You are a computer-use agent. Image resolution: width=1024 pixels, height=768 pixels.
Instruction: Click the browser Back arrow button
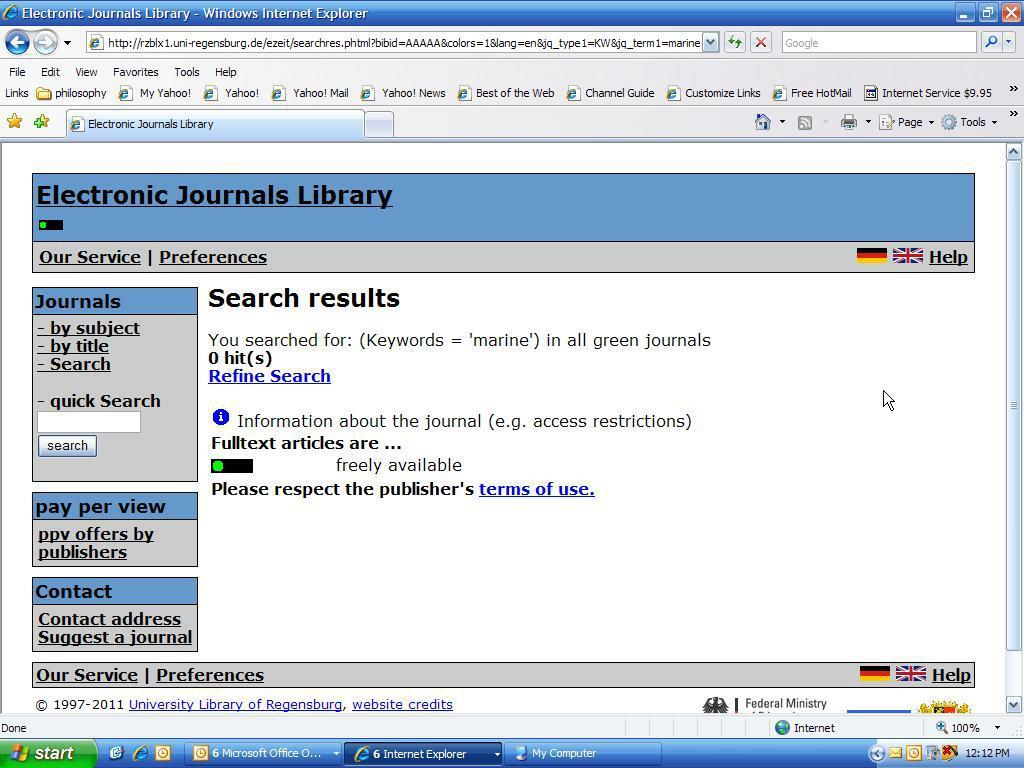18,43
